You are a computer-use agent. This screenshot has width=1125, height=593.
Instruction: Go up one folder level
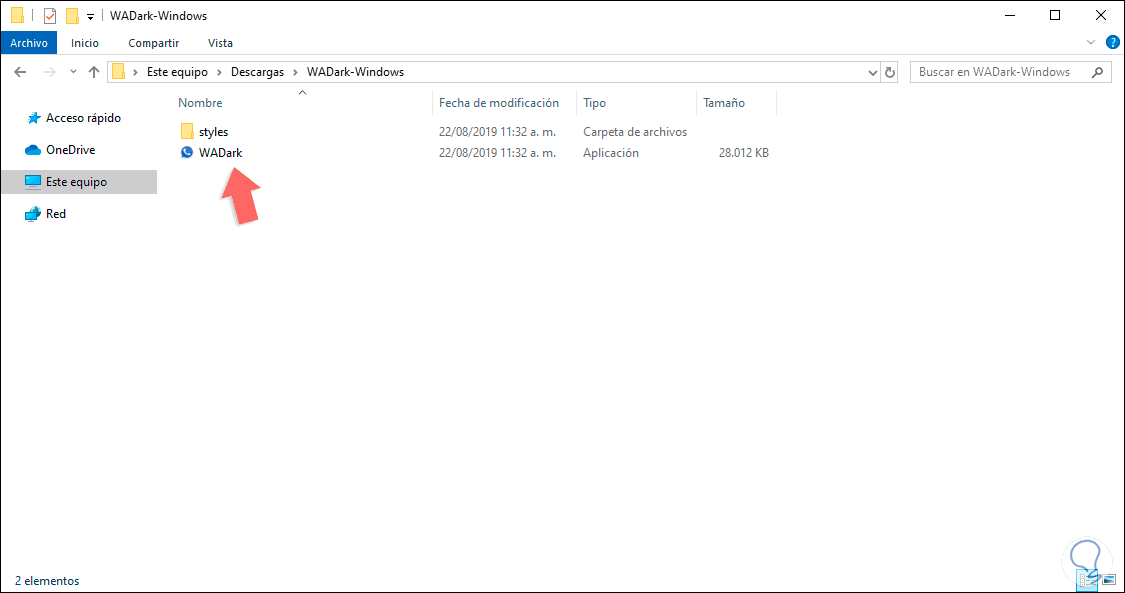point(93,72)
